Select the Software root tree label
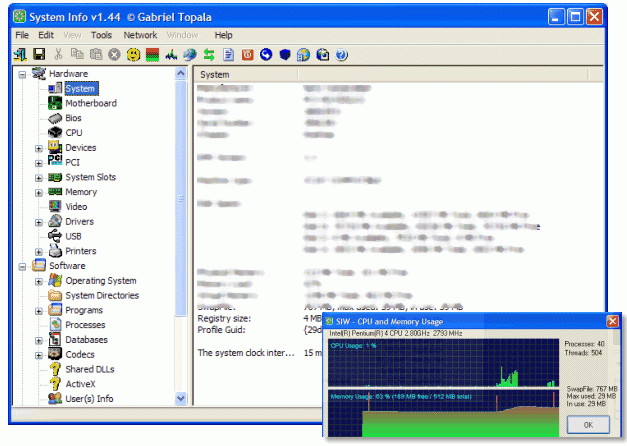 coord(67,266)
